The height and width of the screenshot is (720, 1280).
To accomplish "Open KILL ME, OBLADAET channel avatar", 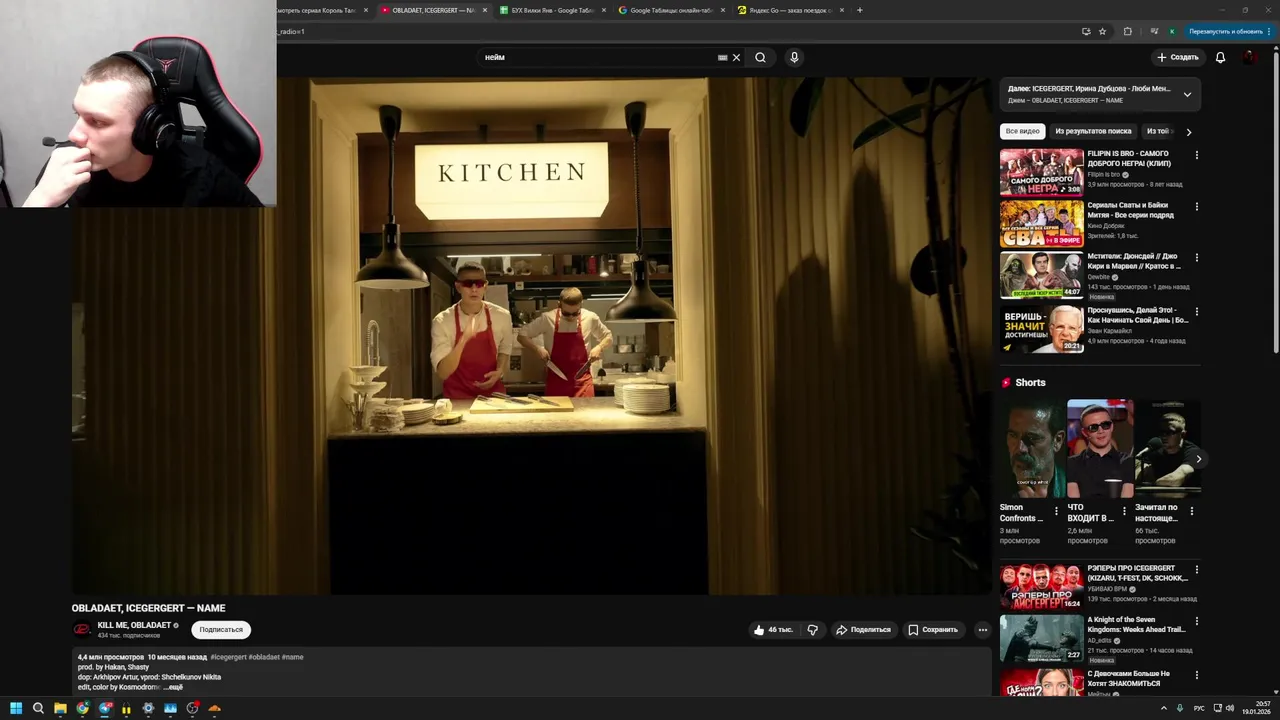I will 82,630.
